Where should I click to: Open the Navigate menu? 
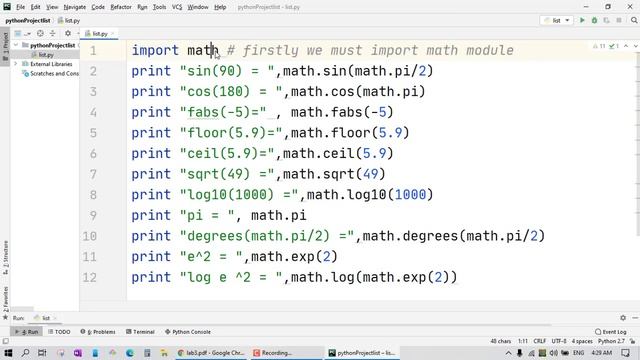pos(75,7)
